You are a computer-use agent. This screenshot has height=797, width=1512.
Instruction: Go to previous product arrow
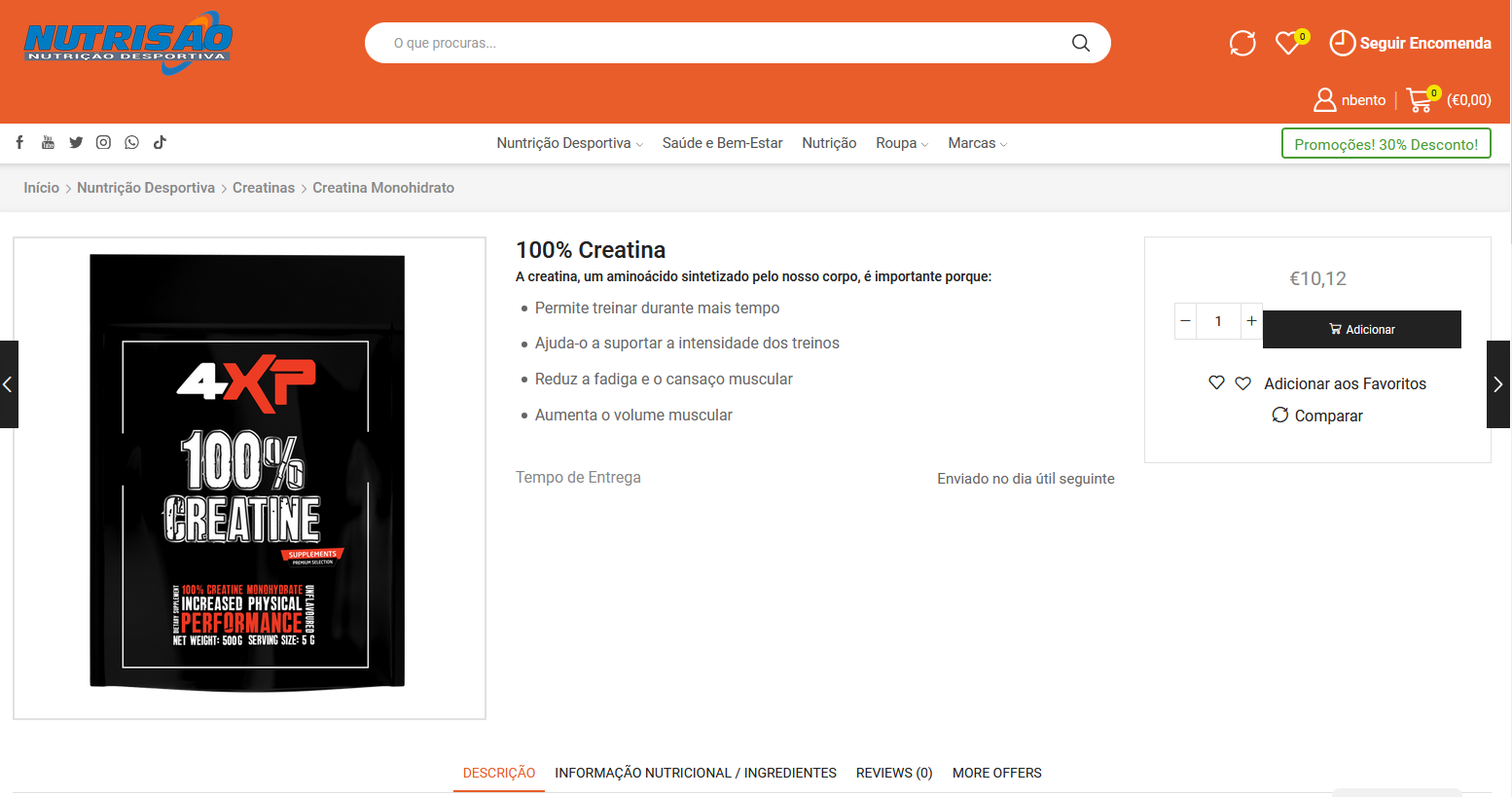(x=9, y=384)
